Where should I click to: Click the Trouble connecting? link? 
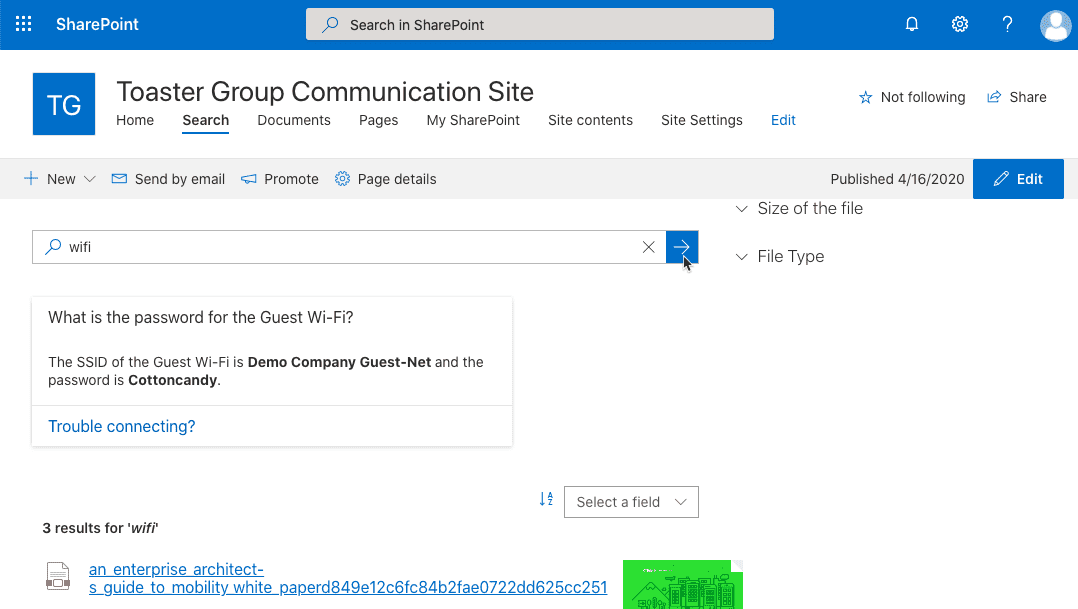coord(122,426)
